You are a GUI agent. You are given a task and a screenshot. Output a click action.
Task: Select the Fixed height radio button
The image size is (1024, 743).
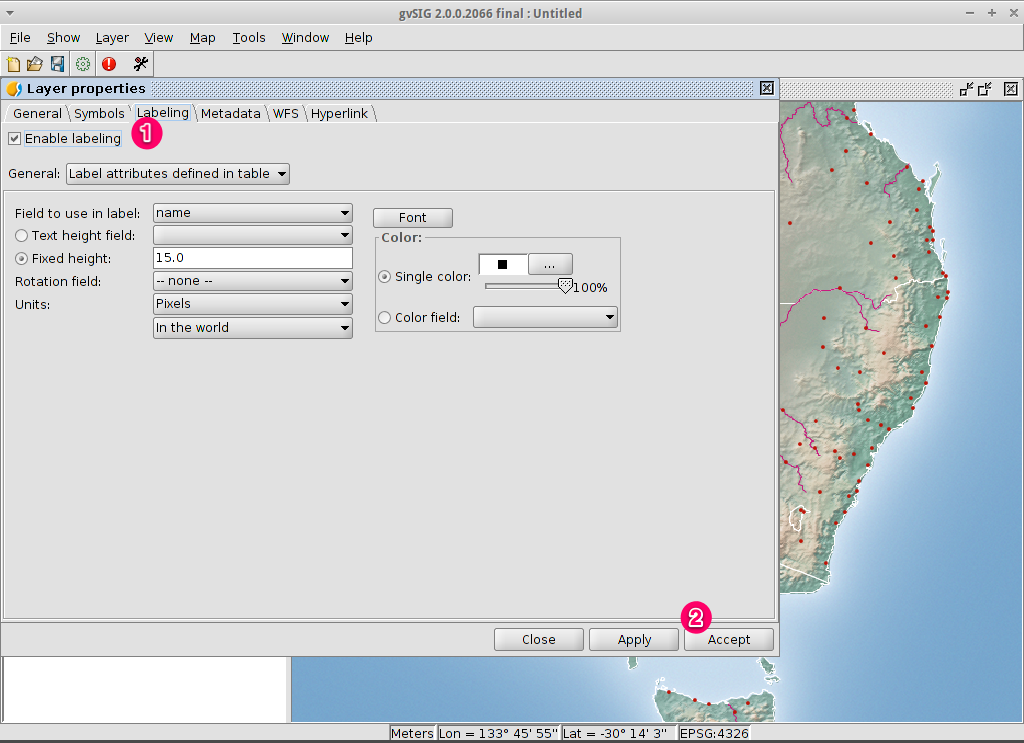22,259
